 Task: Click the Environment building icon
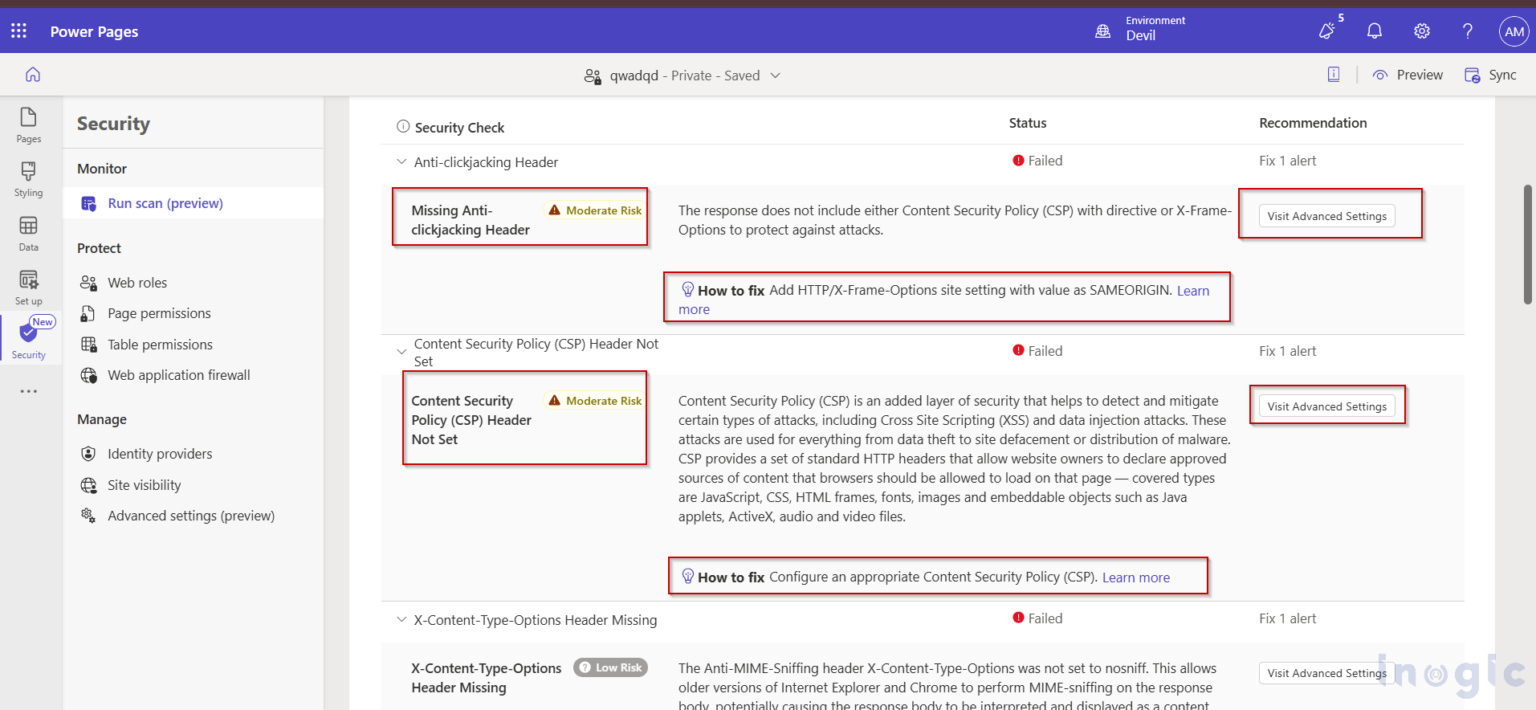(x=1103, y=31)
